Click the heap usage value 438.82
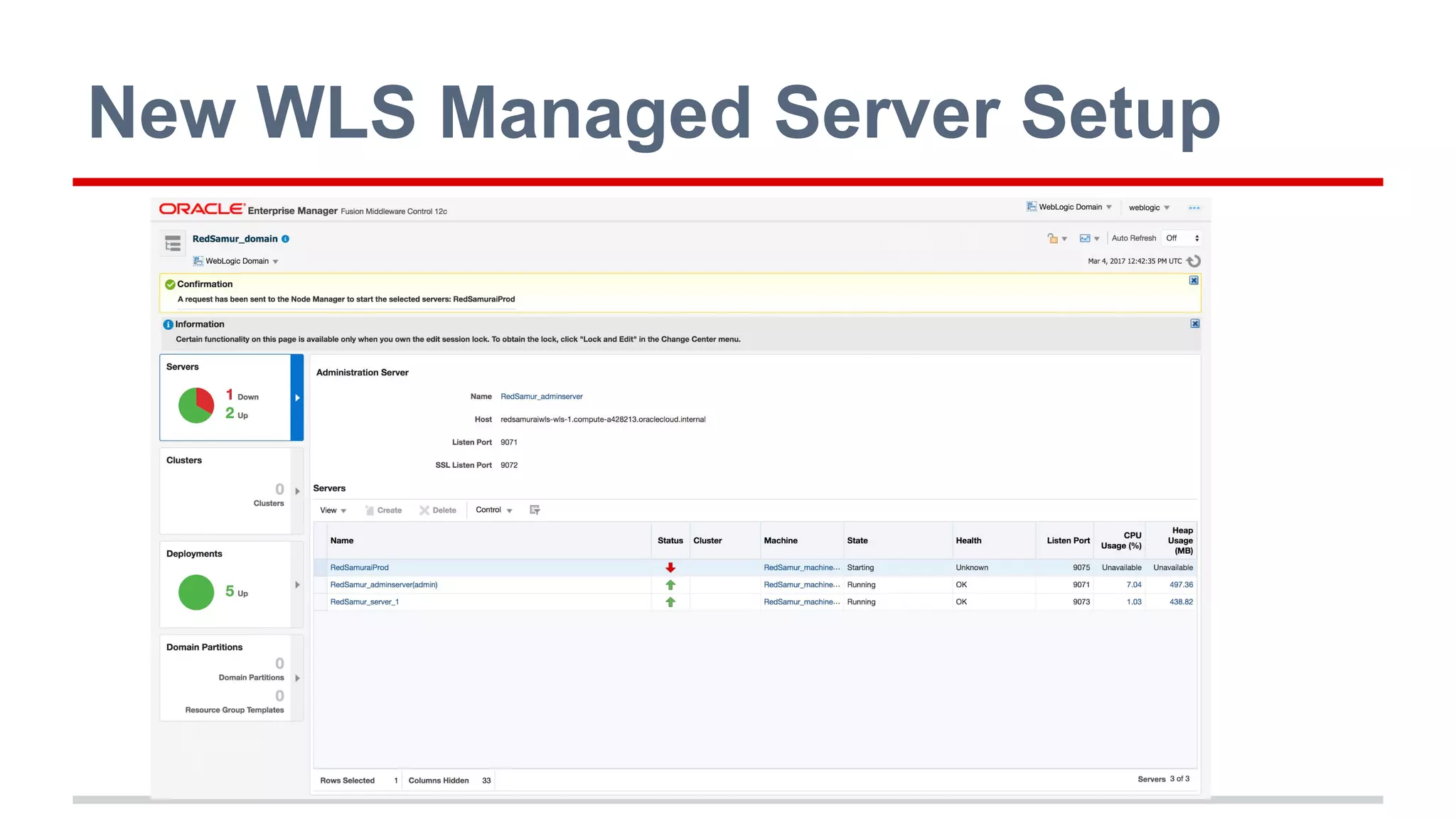Image resolution: width=1456 pixels, height=819 pixels. [x=1181, y=601]
